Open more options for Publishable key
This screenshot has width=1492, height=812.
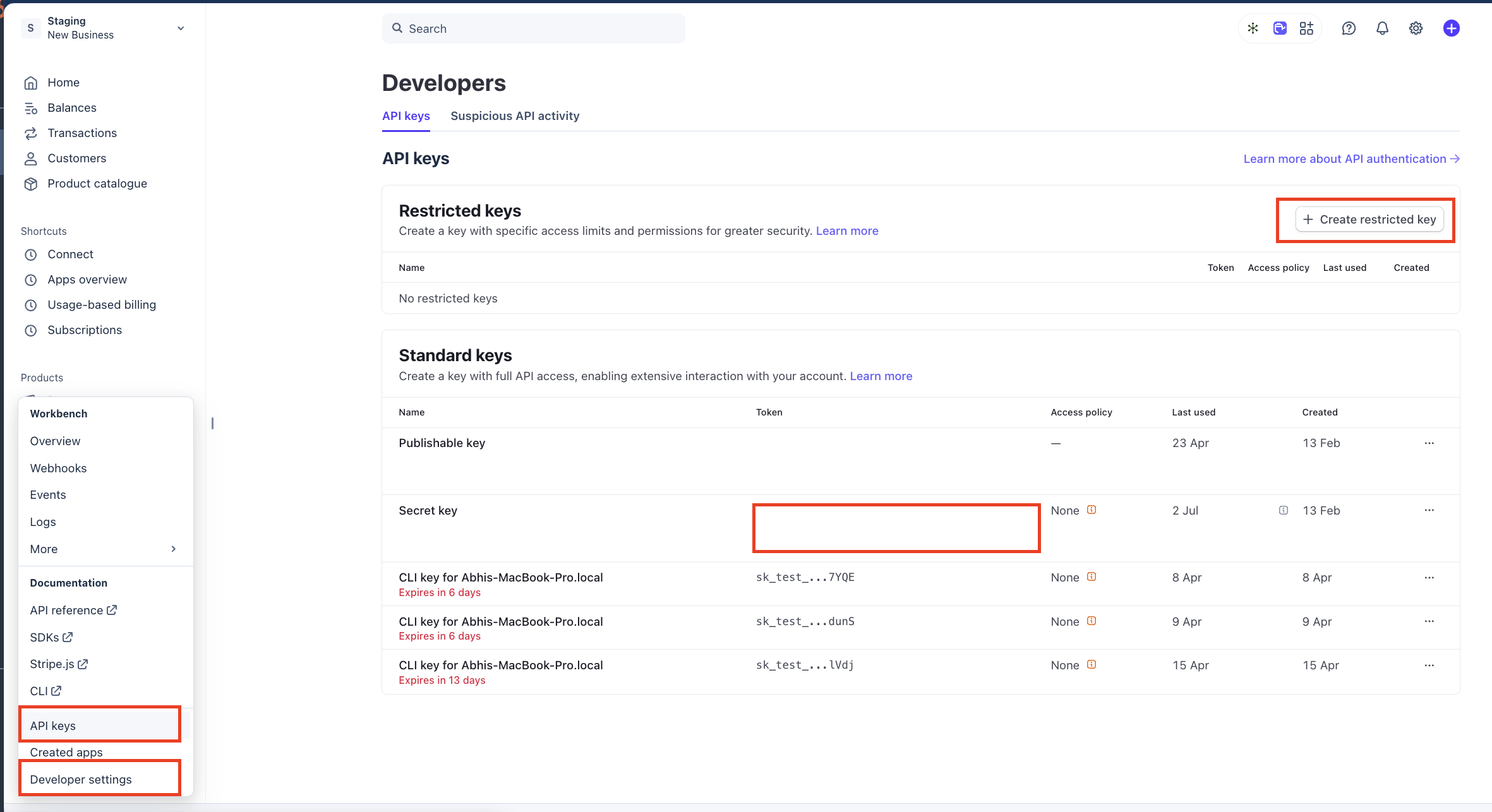point(1429,443)
